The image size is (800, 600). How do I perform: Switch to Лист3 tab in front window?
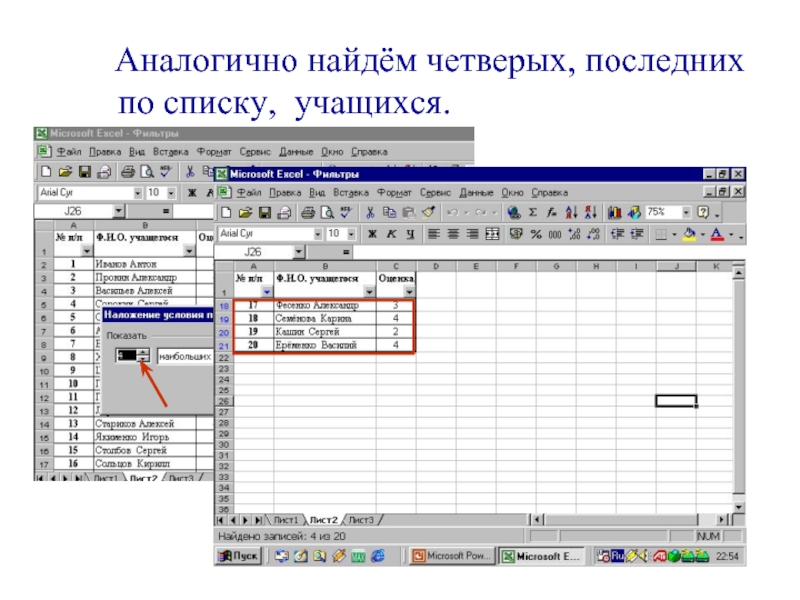[x=361, y=520]
